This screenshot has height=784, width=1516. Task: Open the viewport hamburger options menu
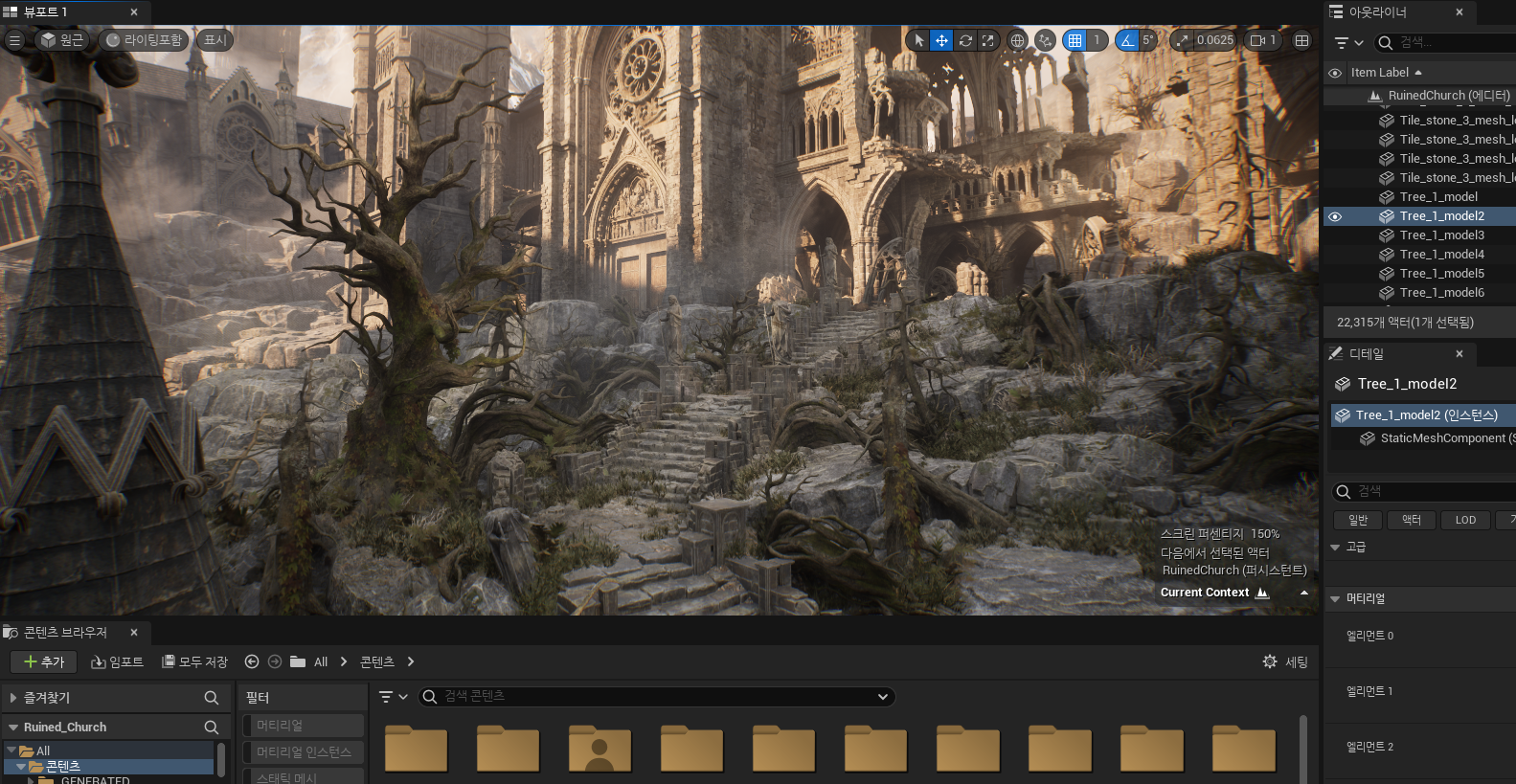coord(14,40)
